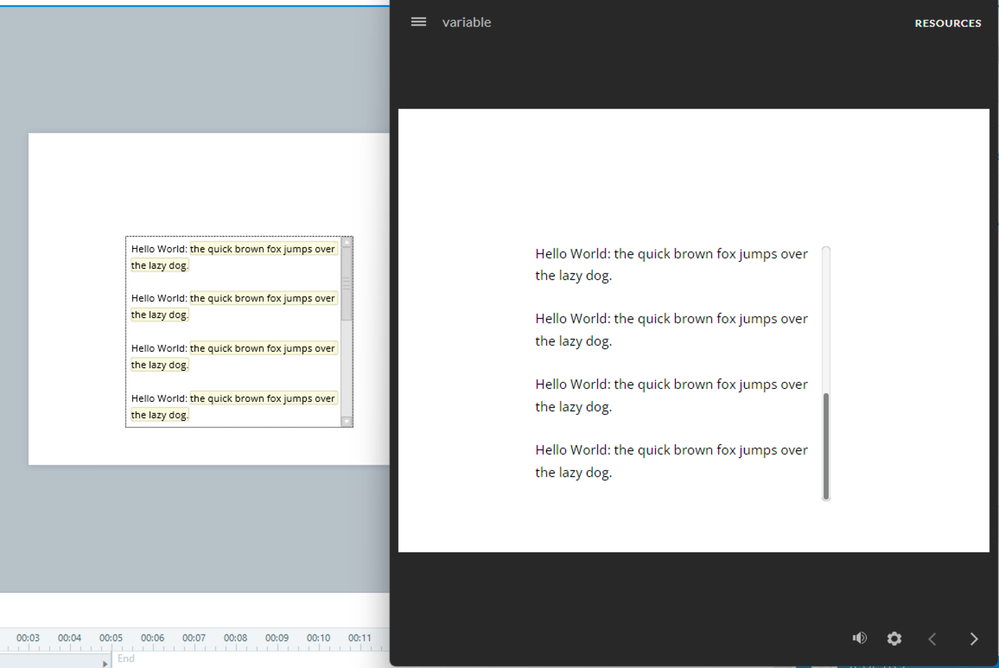Open the player settings gear
Viewport: 999px width, 668px height.
click(894, 638)
